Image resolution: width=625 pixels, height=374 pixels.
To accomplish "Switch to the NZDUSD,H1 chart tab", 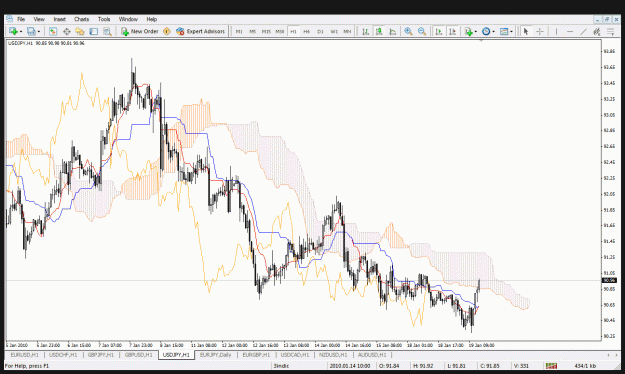I will pyautogui.click(x=333, y=355).
